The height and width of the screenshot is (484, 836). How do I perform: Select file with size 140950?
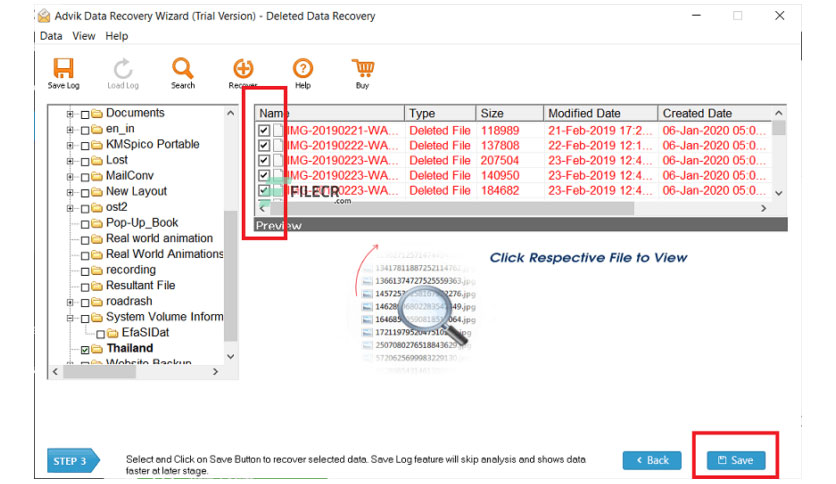point(500,175)
